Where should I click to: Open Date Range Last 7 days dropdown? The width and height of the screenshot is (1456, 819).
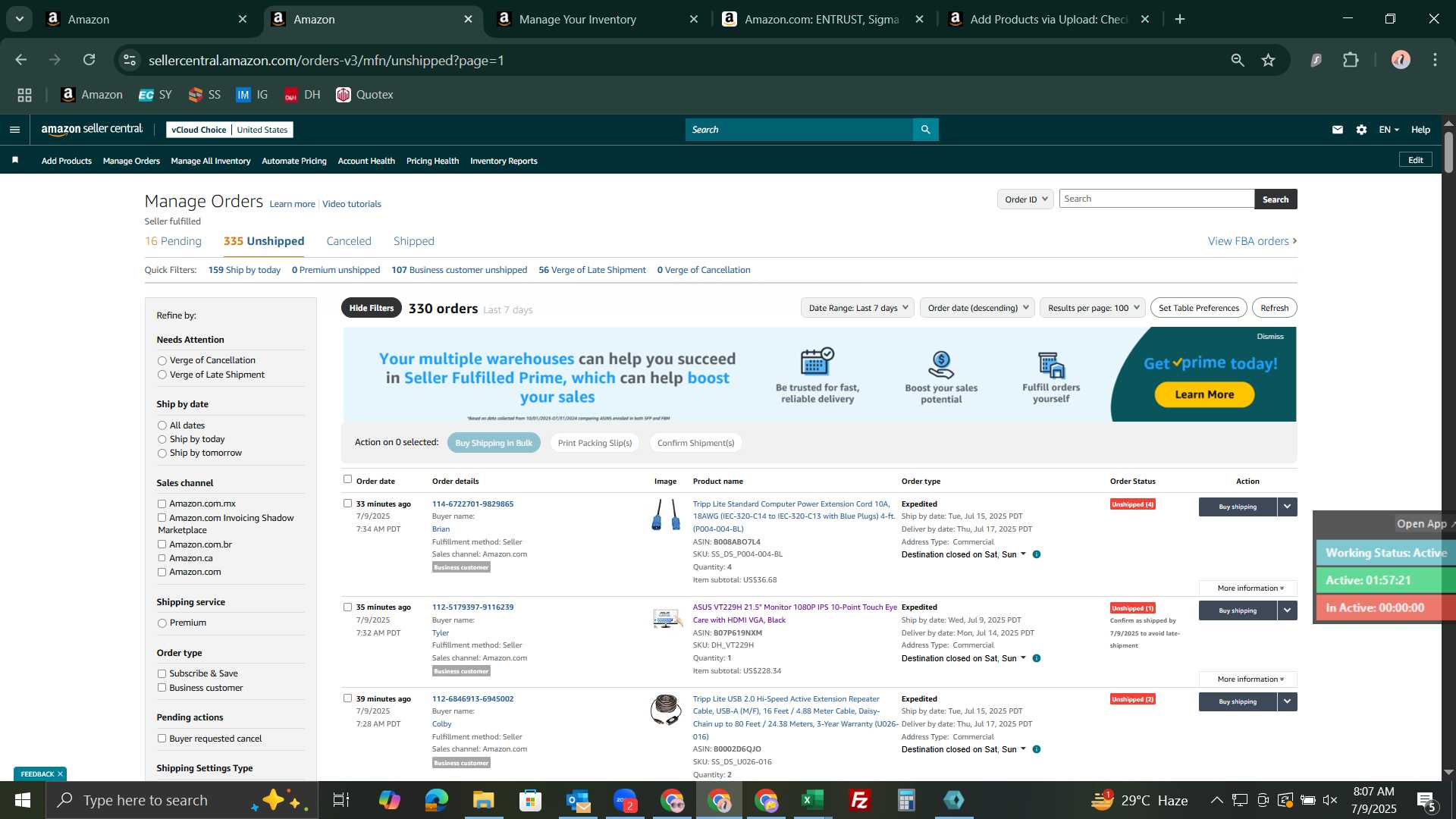(858, 308)
